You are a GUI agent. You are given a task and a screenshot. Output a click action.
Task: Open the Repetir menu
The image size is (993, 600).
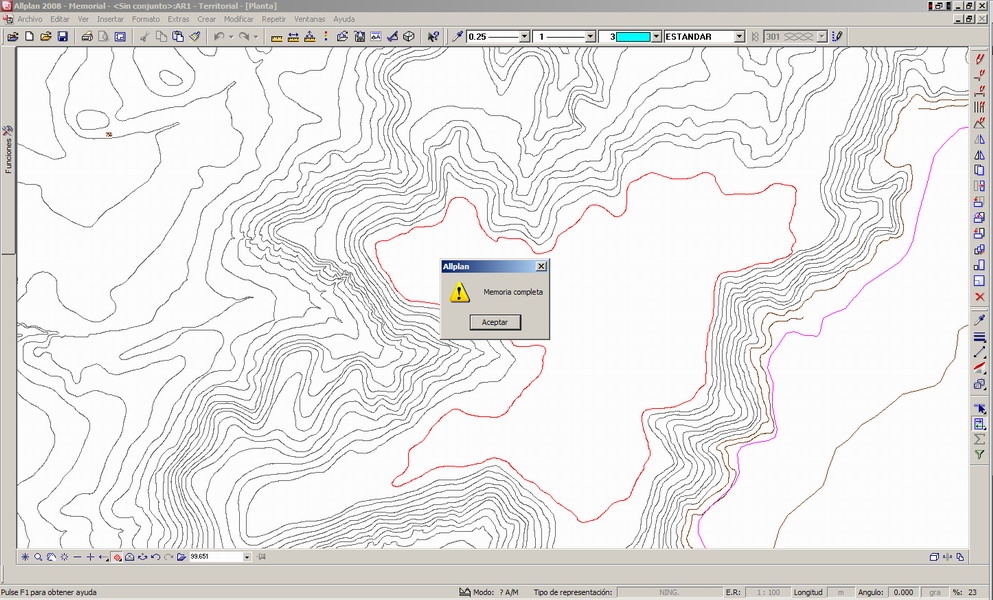click(x=274, y=19)
